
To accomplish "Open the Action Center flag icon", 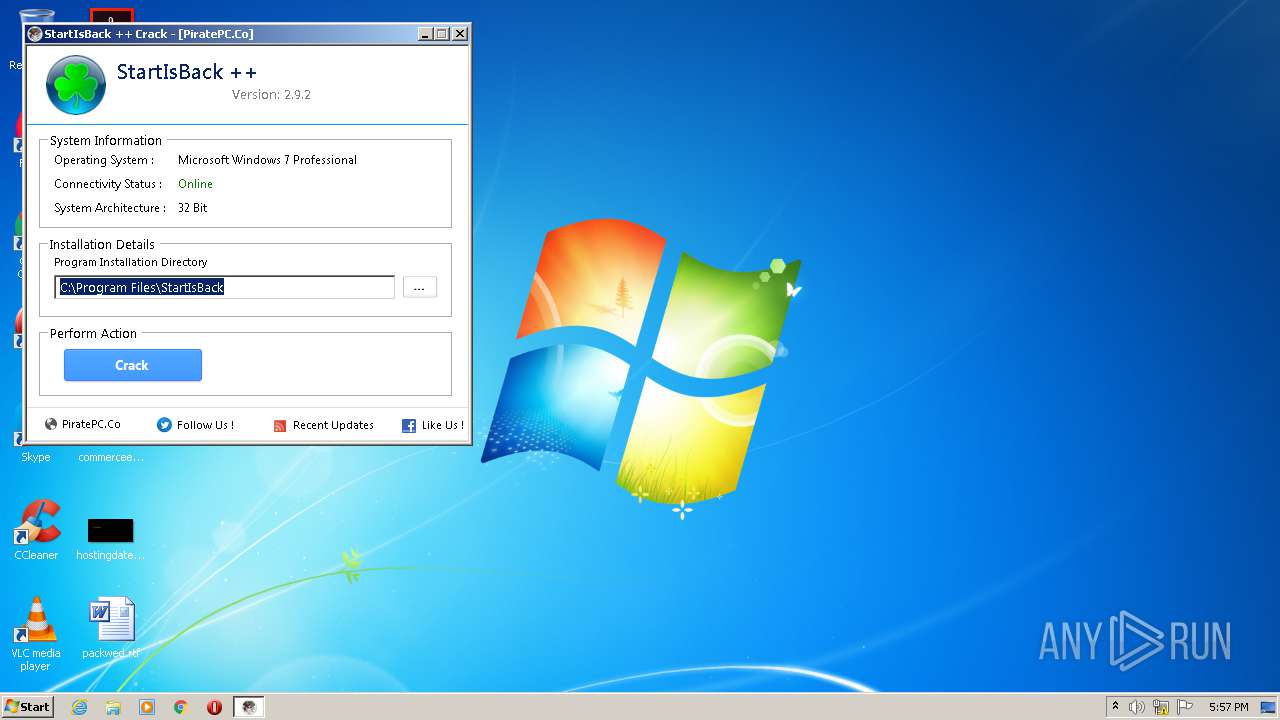I will click(1185, 707).
